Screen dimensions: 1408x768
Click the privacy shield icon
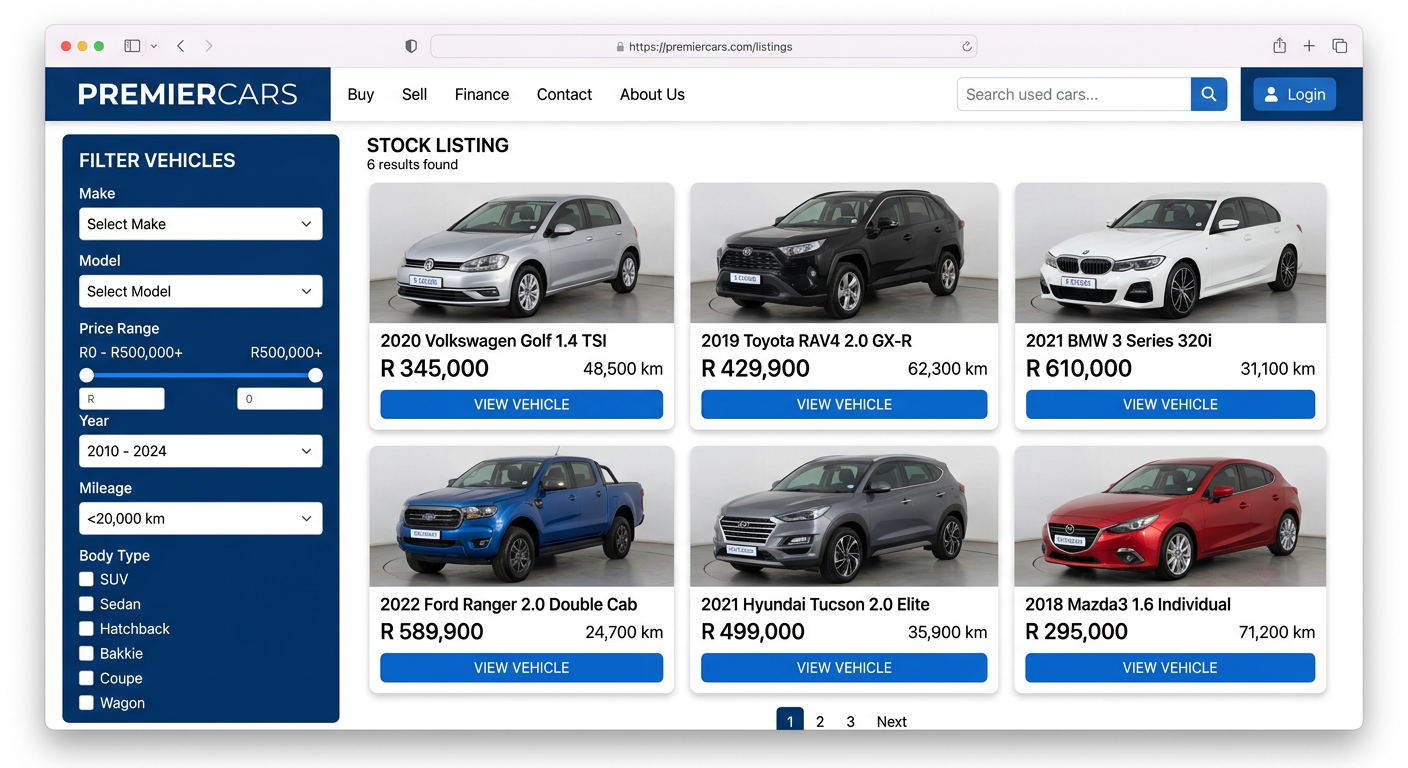[411, 46]
